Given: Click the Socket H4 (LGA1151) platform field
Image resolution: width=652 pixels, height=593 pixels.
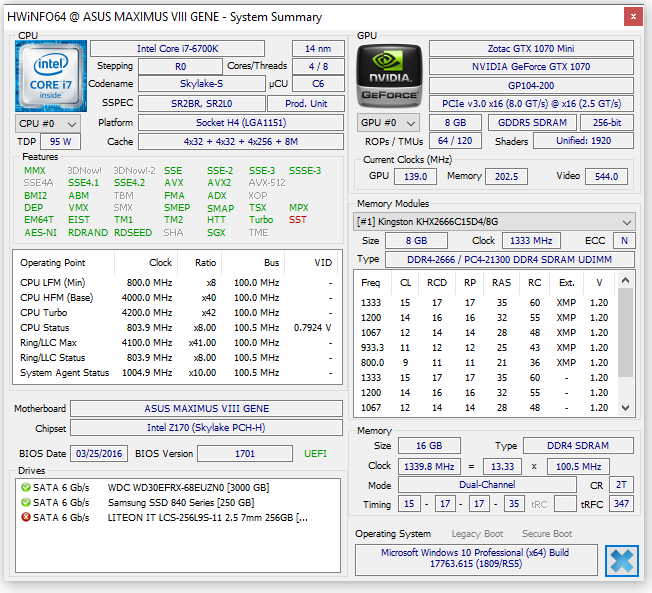Looking at the screenshot, I should point(241,123).
